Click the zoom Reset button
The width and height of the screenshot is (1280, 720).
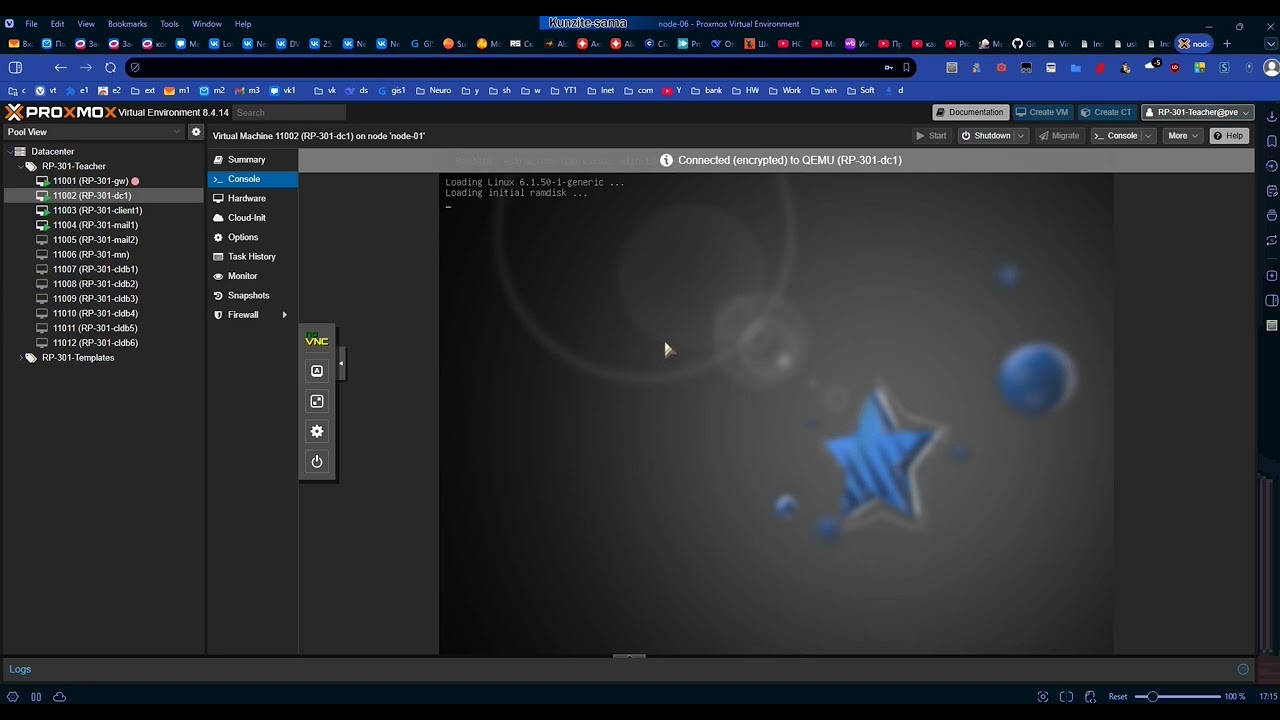[1118, 697]
